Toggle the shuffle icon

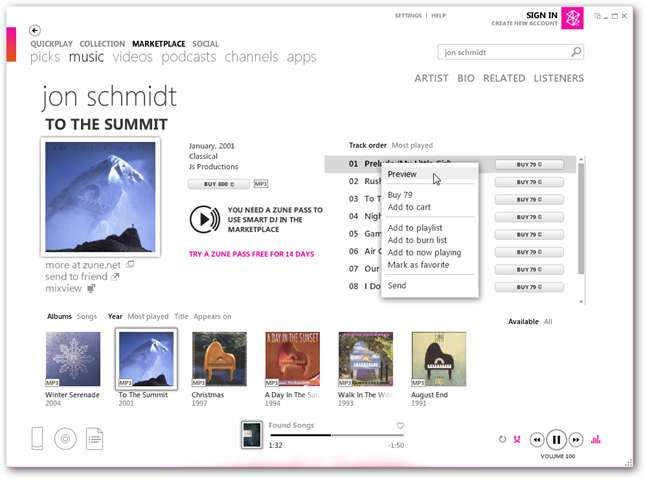[517, 439]
